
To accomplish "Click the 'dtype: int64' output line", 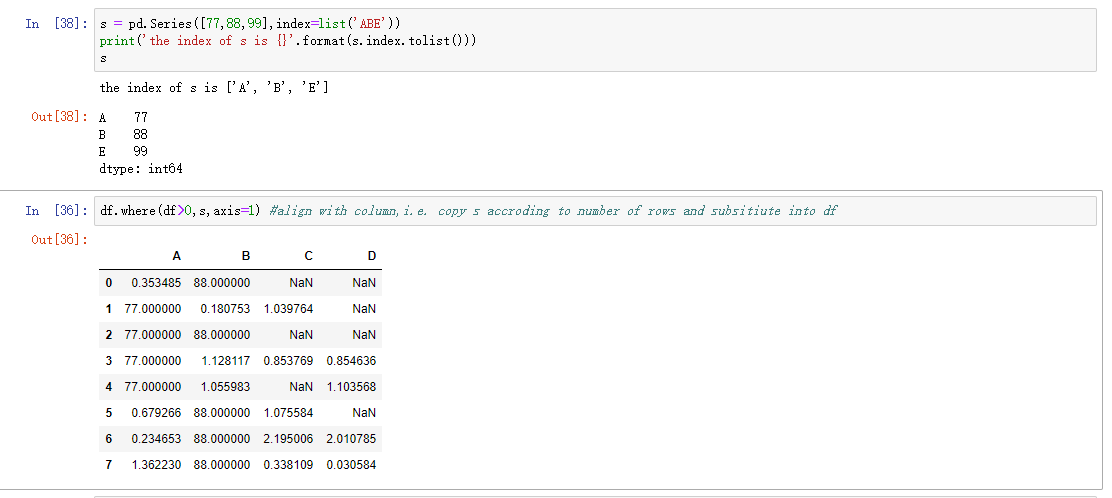I will [141, 169].
